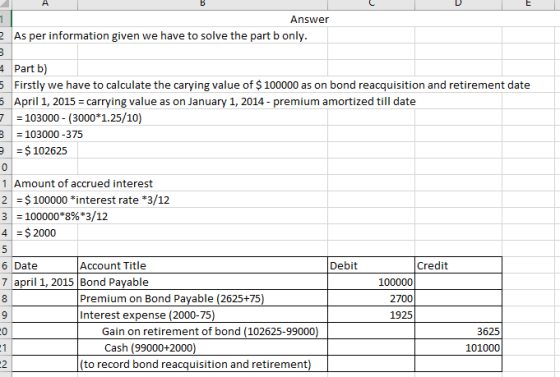Select column E header
This screenshot has width=560, height=377.
pyautogui.click(x=528, y=4)
